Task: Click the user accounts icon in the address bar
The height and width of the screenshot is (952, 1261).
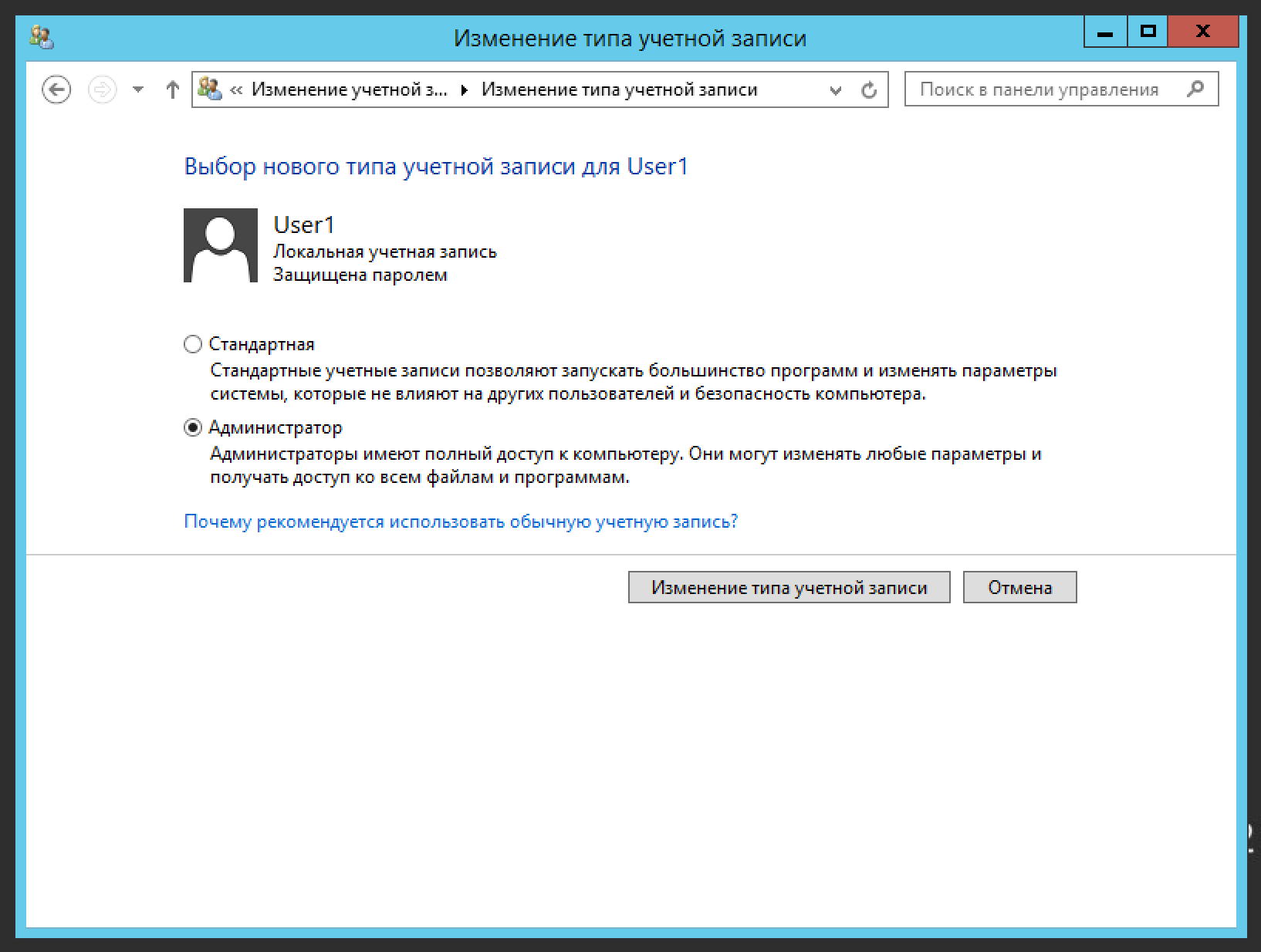Action: coord(210,89)
